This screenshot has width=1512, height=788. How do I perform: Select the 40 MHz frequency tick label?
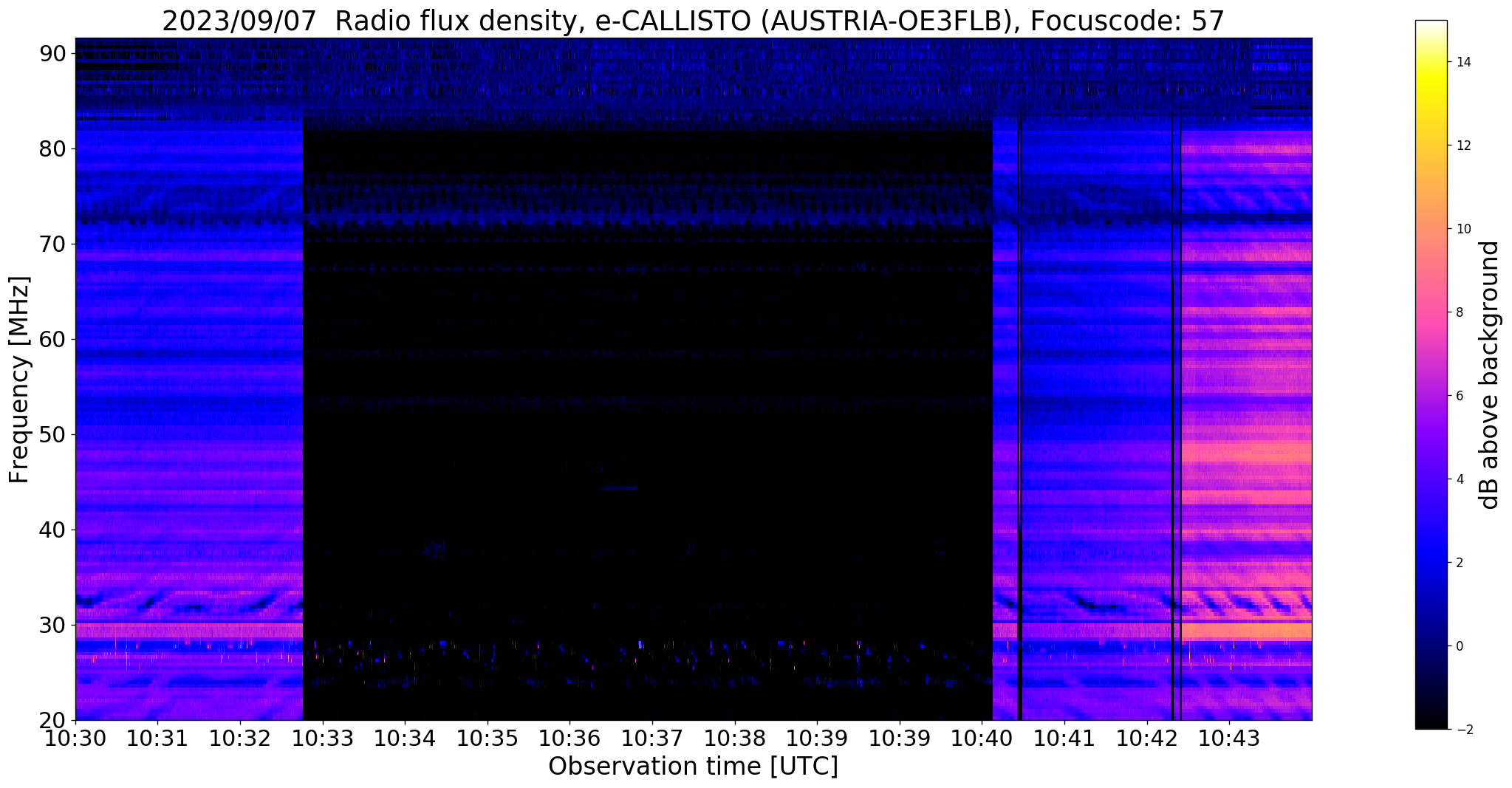click(x=53, y=530)
